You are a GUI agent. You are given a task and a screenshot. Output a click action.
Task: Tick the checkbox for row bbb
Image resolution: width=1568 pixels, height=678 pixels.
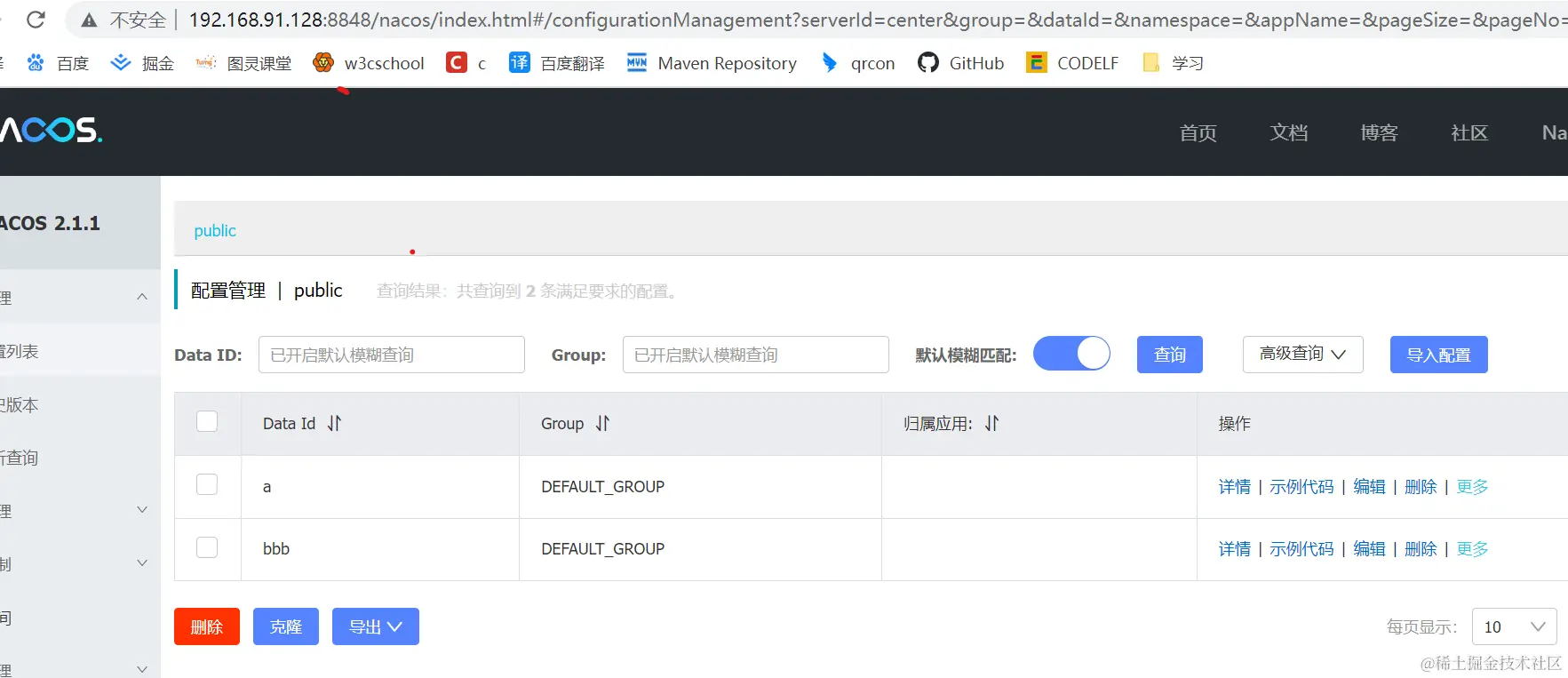207,547
